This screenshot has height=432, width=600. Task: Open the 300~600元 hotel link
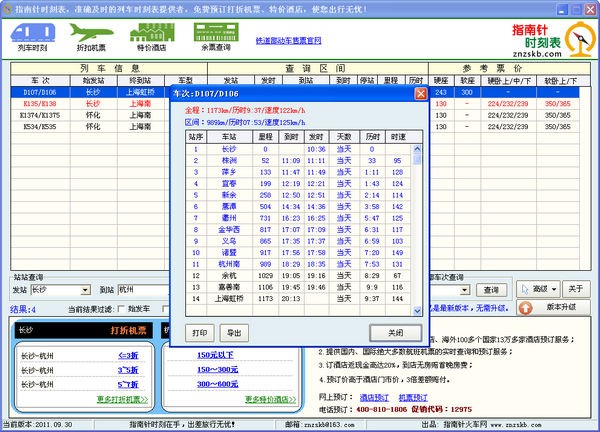(x=217, y=384)
